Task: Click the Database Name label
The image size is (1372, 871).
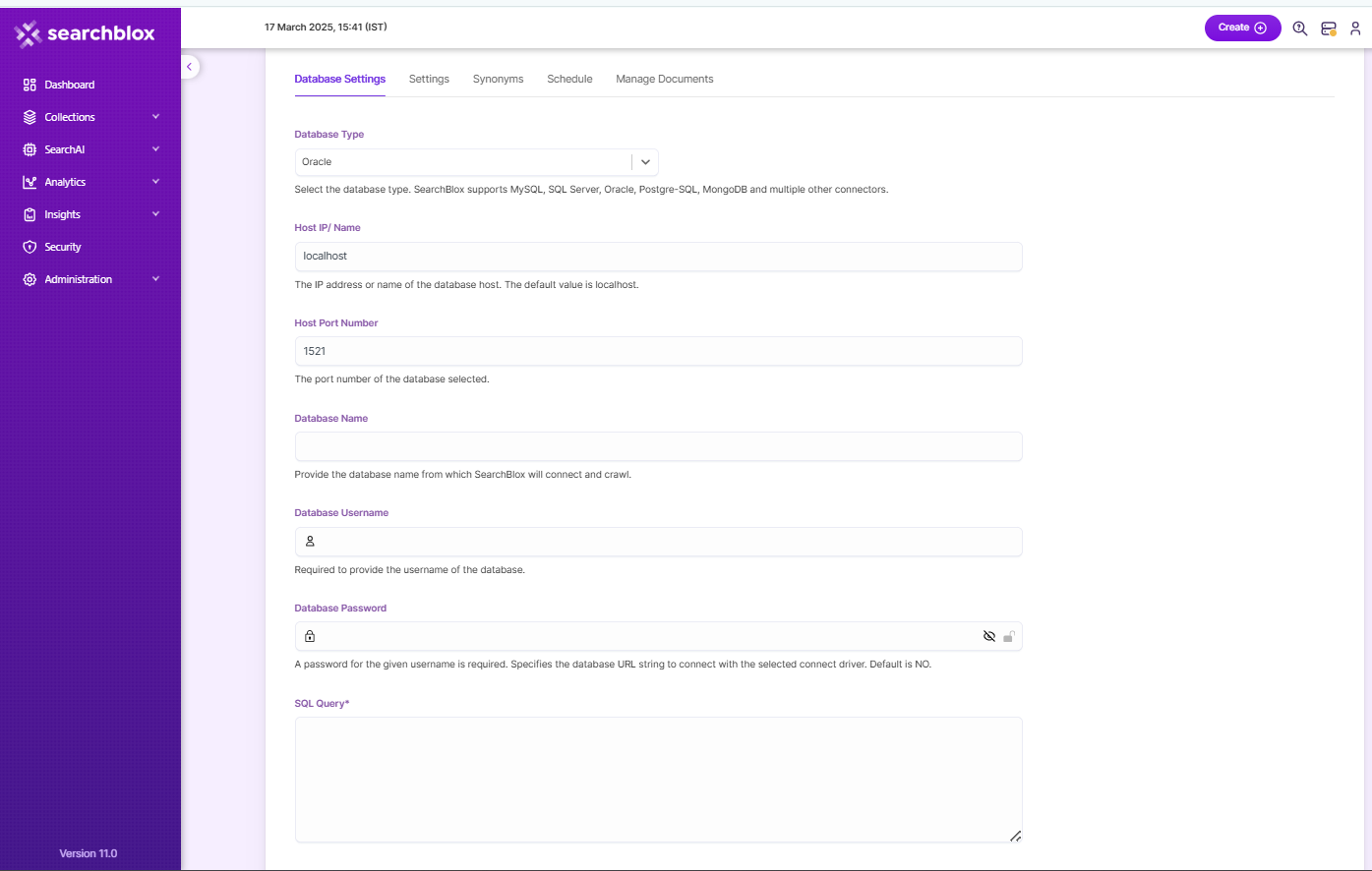Action: 331,419
